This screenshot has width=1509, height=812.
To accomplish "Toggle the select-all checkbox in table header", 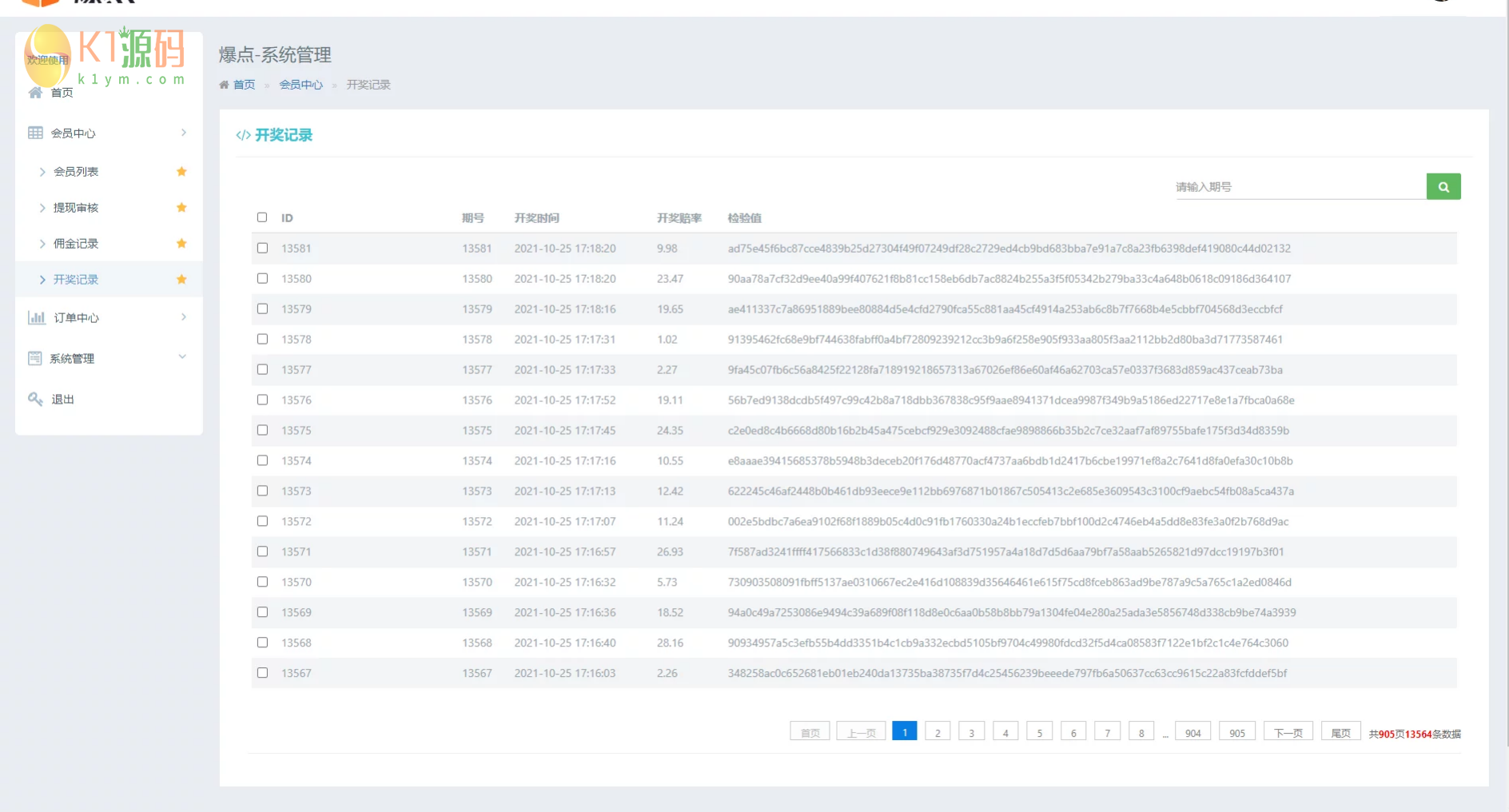I will [x=262, y=217].
